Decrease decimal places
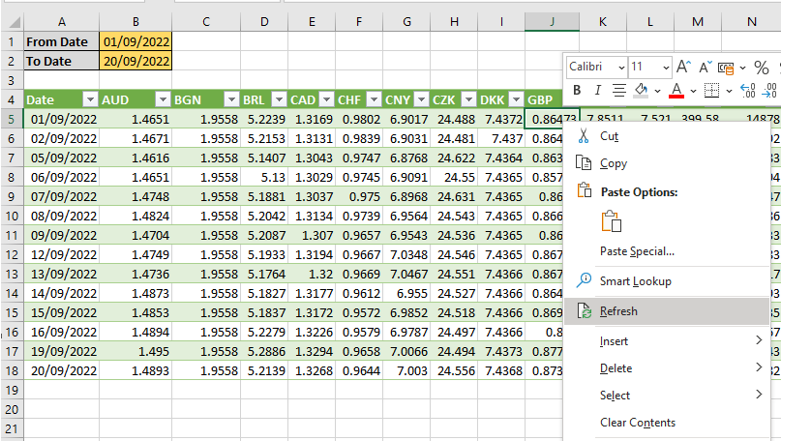The image size is (786, 443). point(769,90)
